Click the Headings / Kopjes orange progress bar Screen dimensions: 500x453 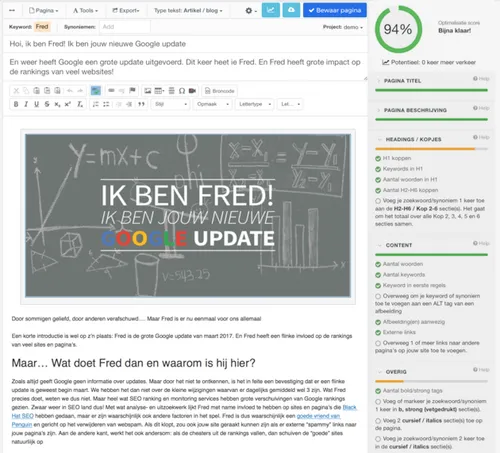(431, 149)
